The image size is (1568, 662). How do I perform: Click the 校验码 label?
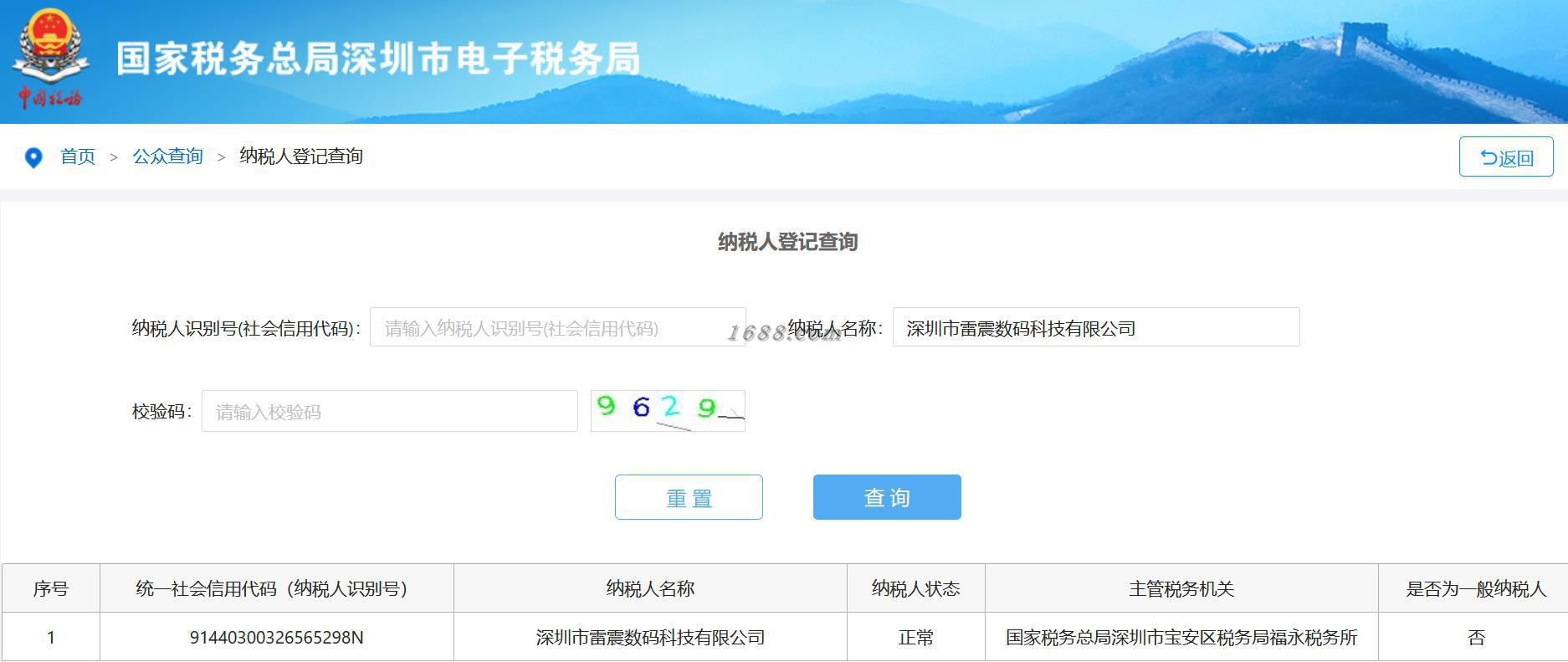[x=161, y=411]
